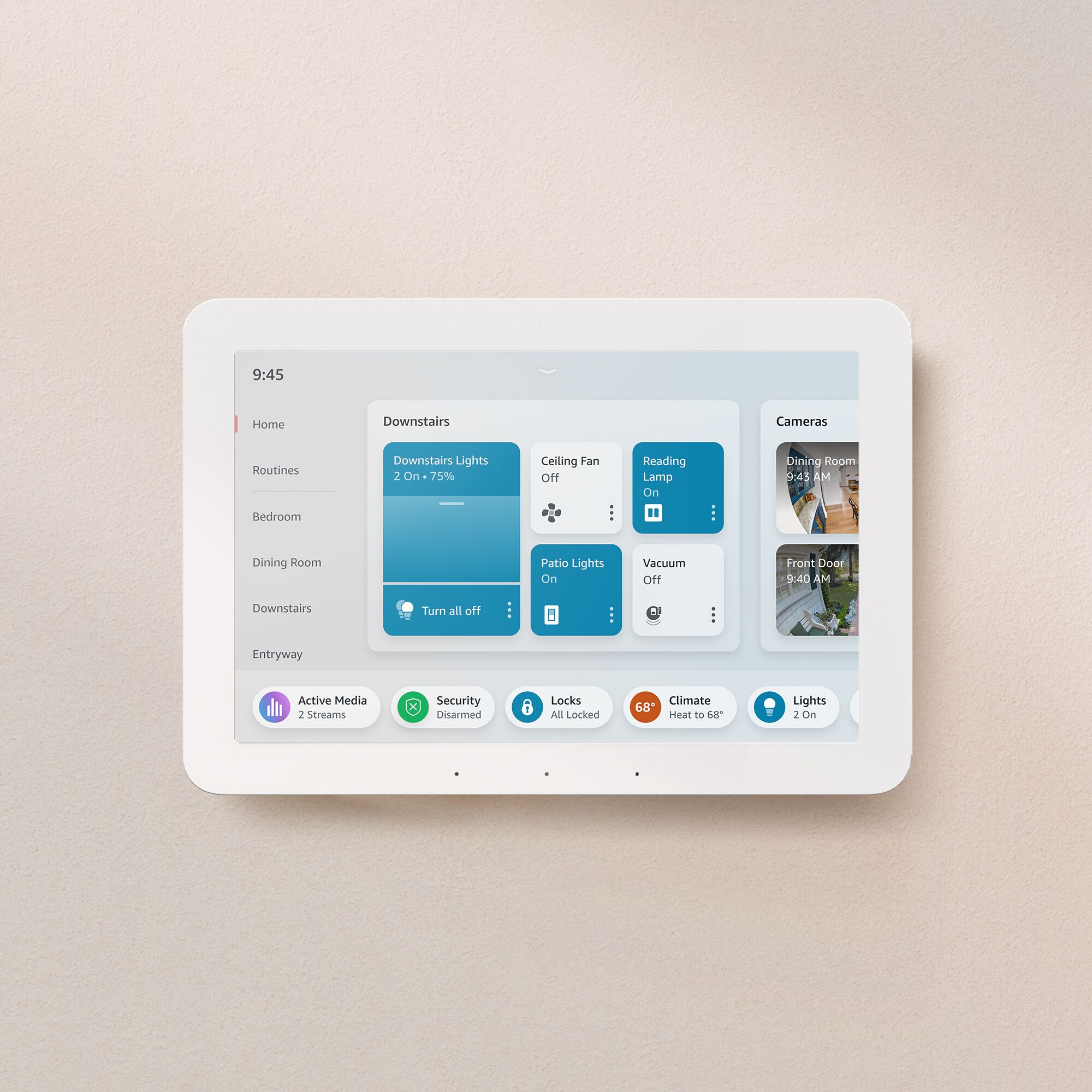
Task: Select the Bedroom menu item
Action: tap(278, 517)
